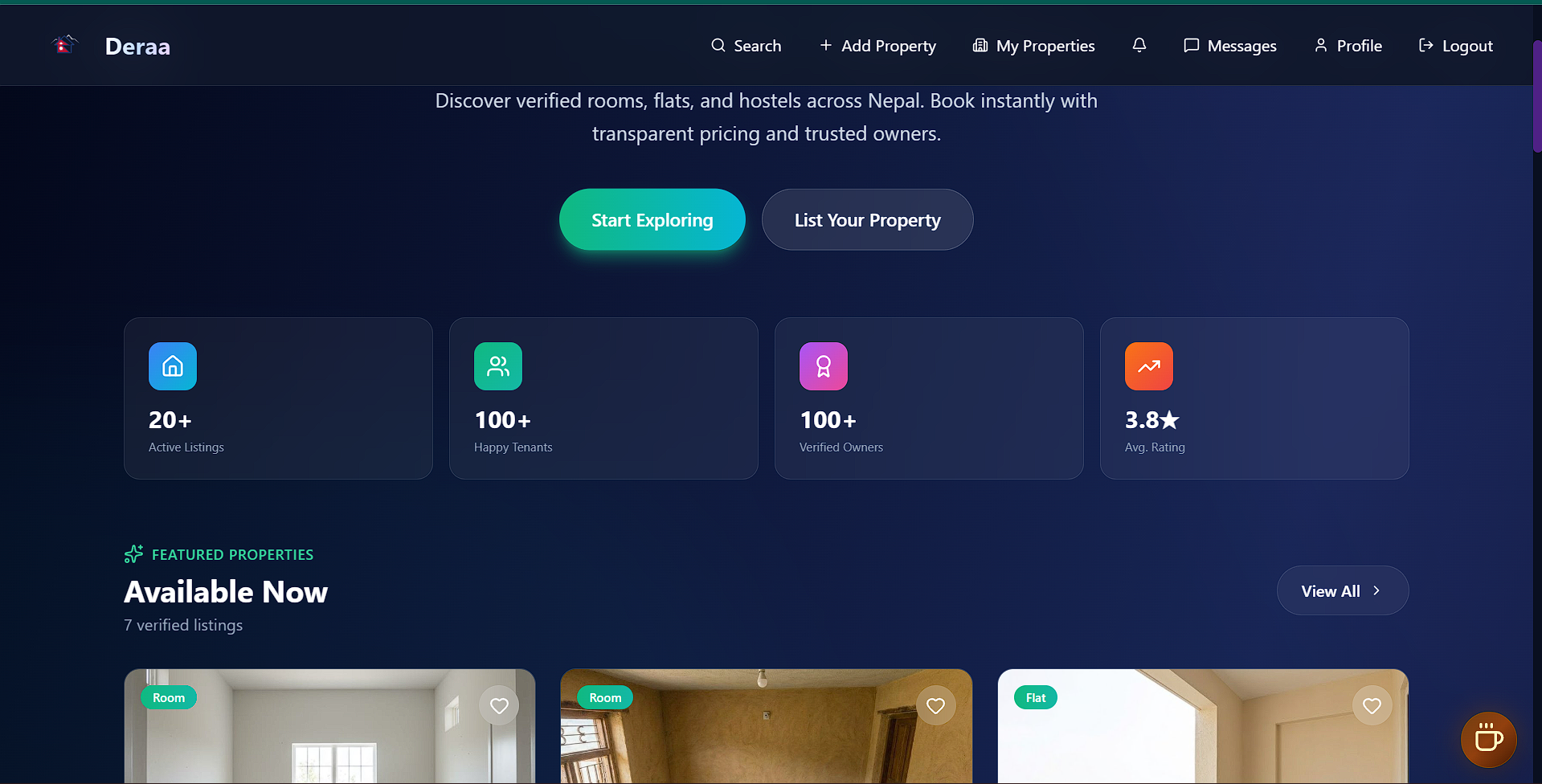Image resolution: width=1542 pixels, height=784 pixels.
Task: Expand listings with View All chevron
Action: click(x=1376, y=590)
